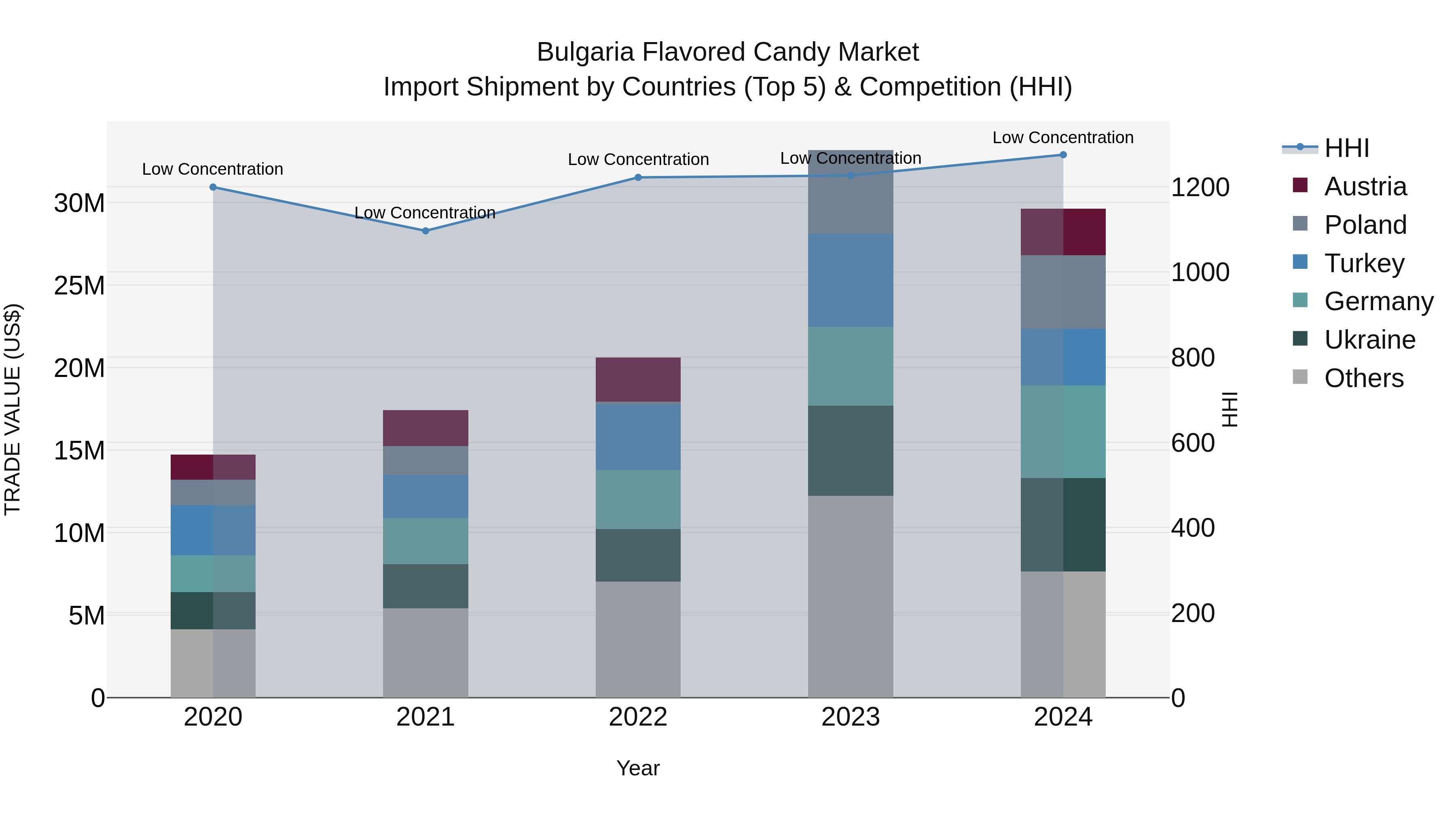1456x819 pixels.
Task: Toggle the Austria series legend label
Action: tap(1365, 186)
